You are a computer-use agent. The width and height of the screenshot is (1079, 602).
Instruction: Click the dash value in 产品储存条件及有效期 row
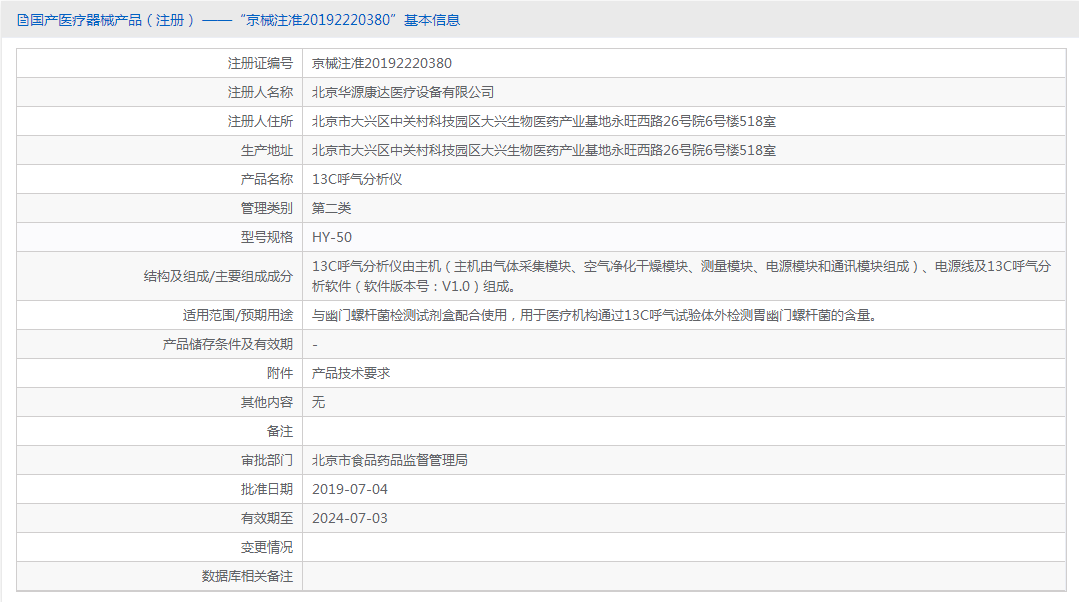pos(314,345)
